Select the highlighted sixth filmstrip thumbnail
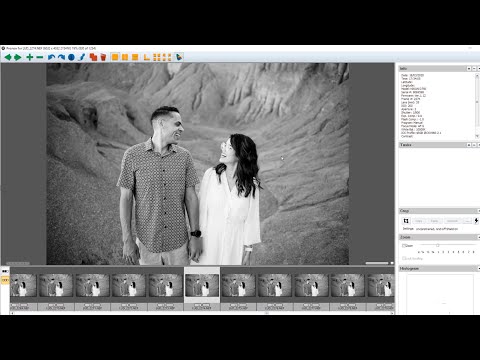Screen dimensions: 480x360 (x=202, y=286)
